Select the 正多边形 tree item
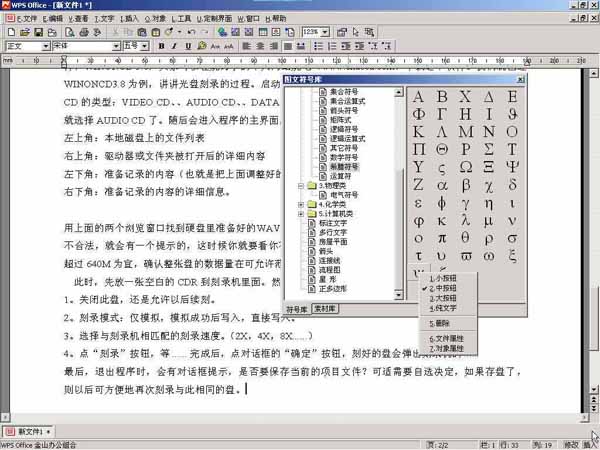600x450 pixels. point(333,289)
